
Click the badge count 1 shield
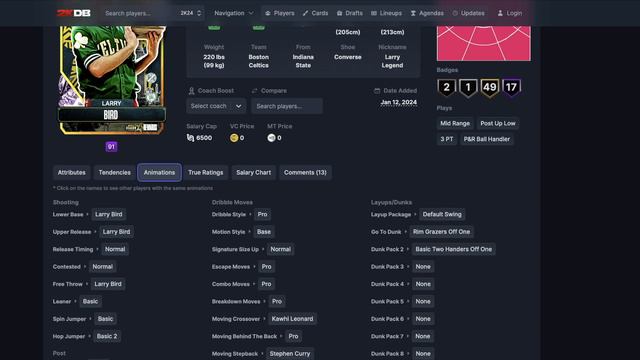coord(468,88)
